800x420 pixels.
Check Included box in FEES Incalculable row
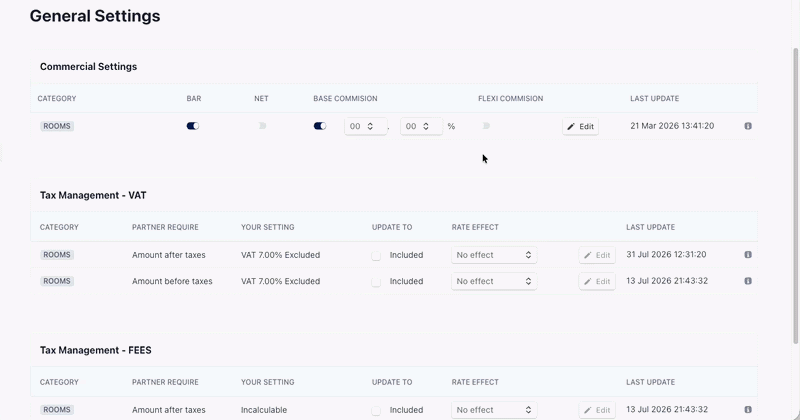tap(376, 410)
